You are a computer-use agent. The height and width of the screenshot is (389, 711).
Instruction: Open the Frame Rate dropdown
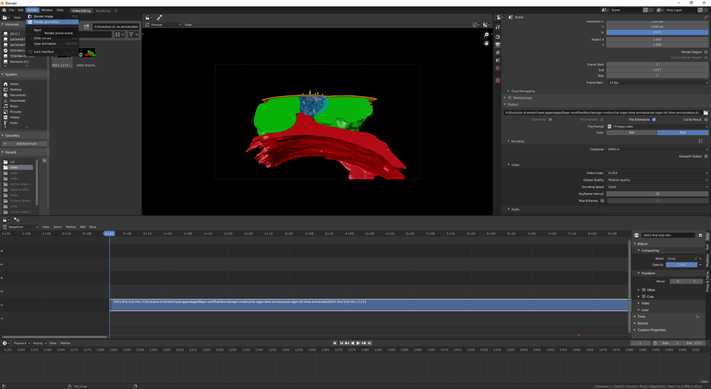pyautogui.click(x=657, y=83)
